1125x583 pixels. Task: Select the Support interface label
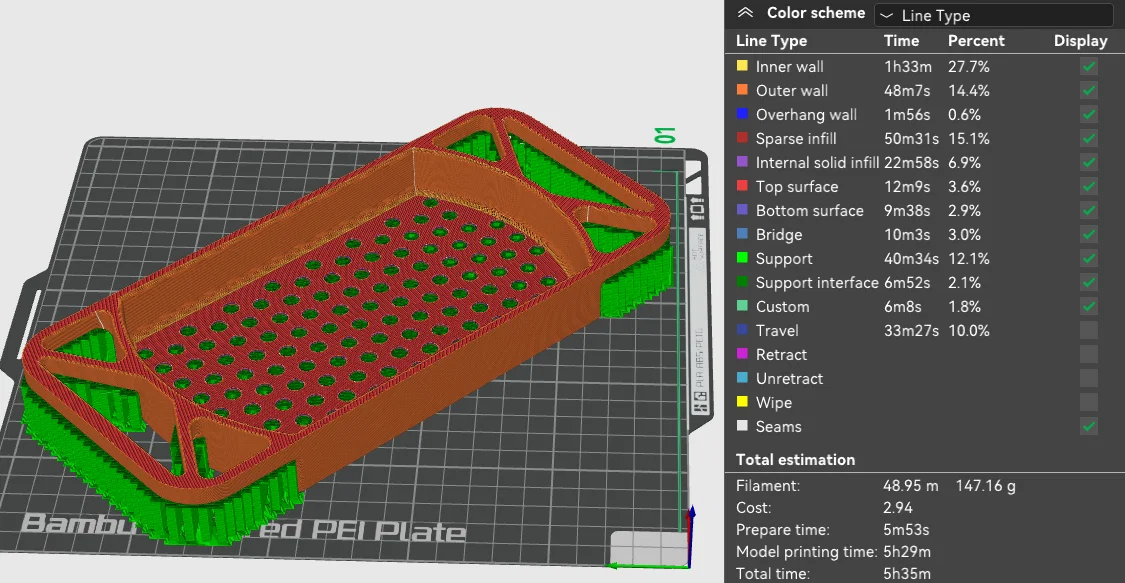tap(817, 283)
